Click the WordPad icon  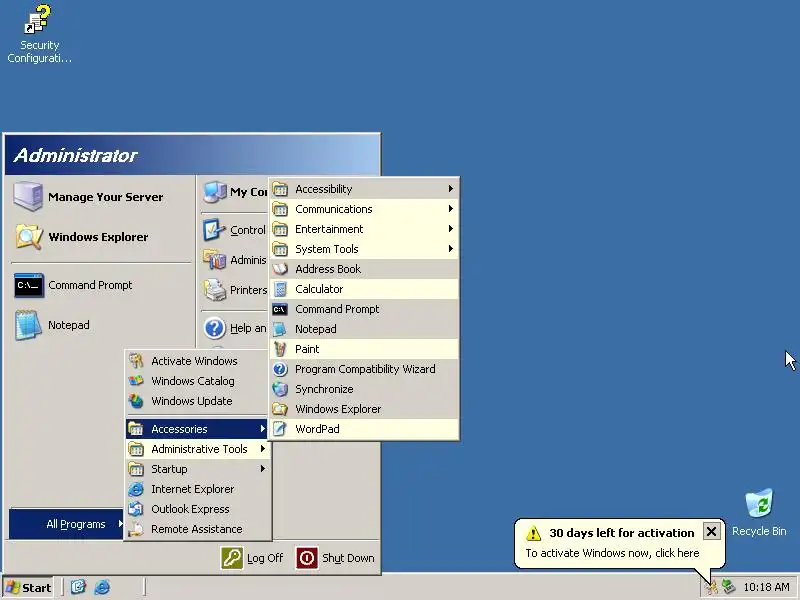tap(280, 429)
